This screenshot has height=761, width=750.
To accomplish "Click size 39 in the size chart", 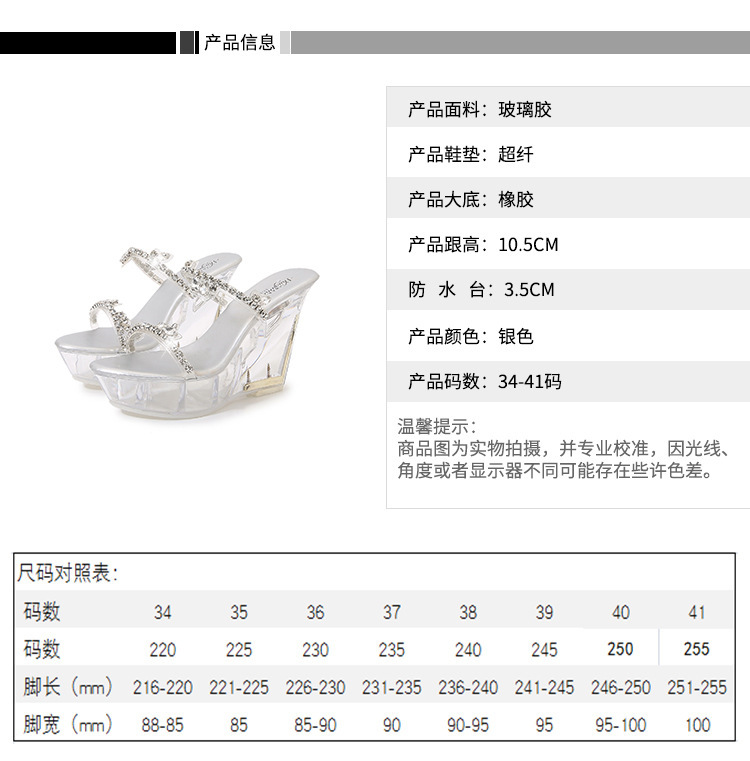I will point(544,612).
